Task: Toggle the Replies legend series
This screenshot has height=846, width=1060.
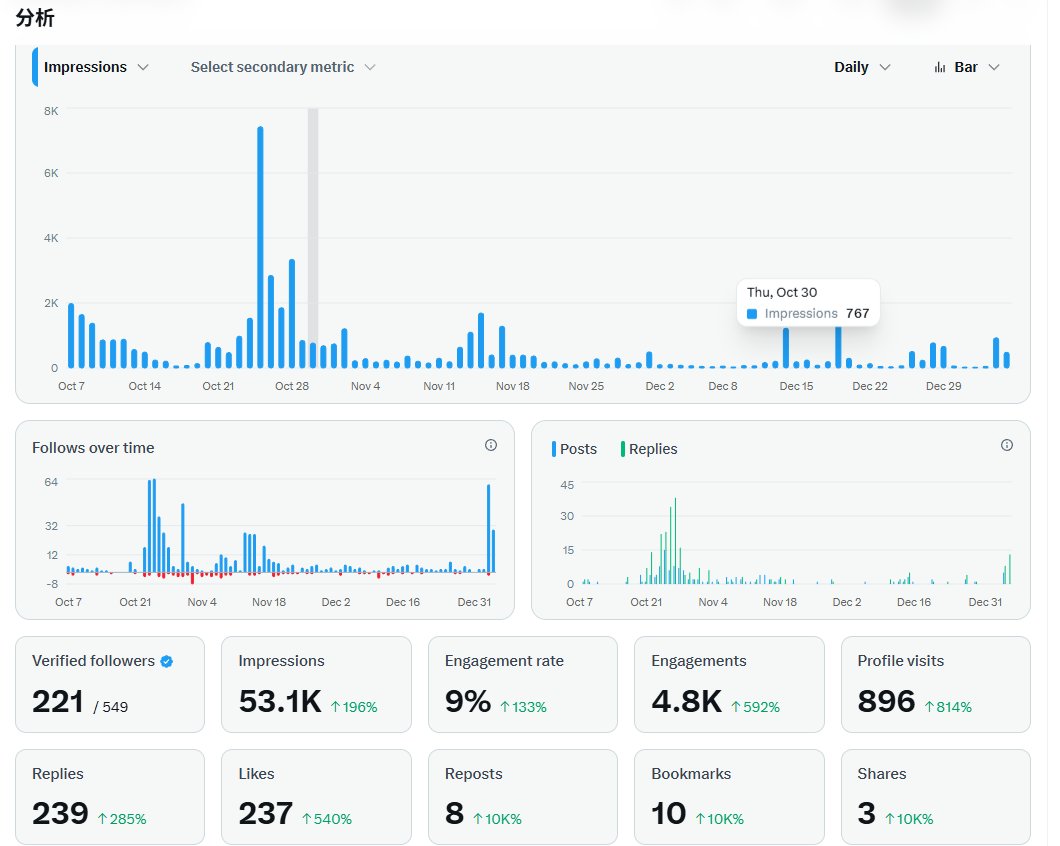Action: pyautogui.click(x=649, y=449)
